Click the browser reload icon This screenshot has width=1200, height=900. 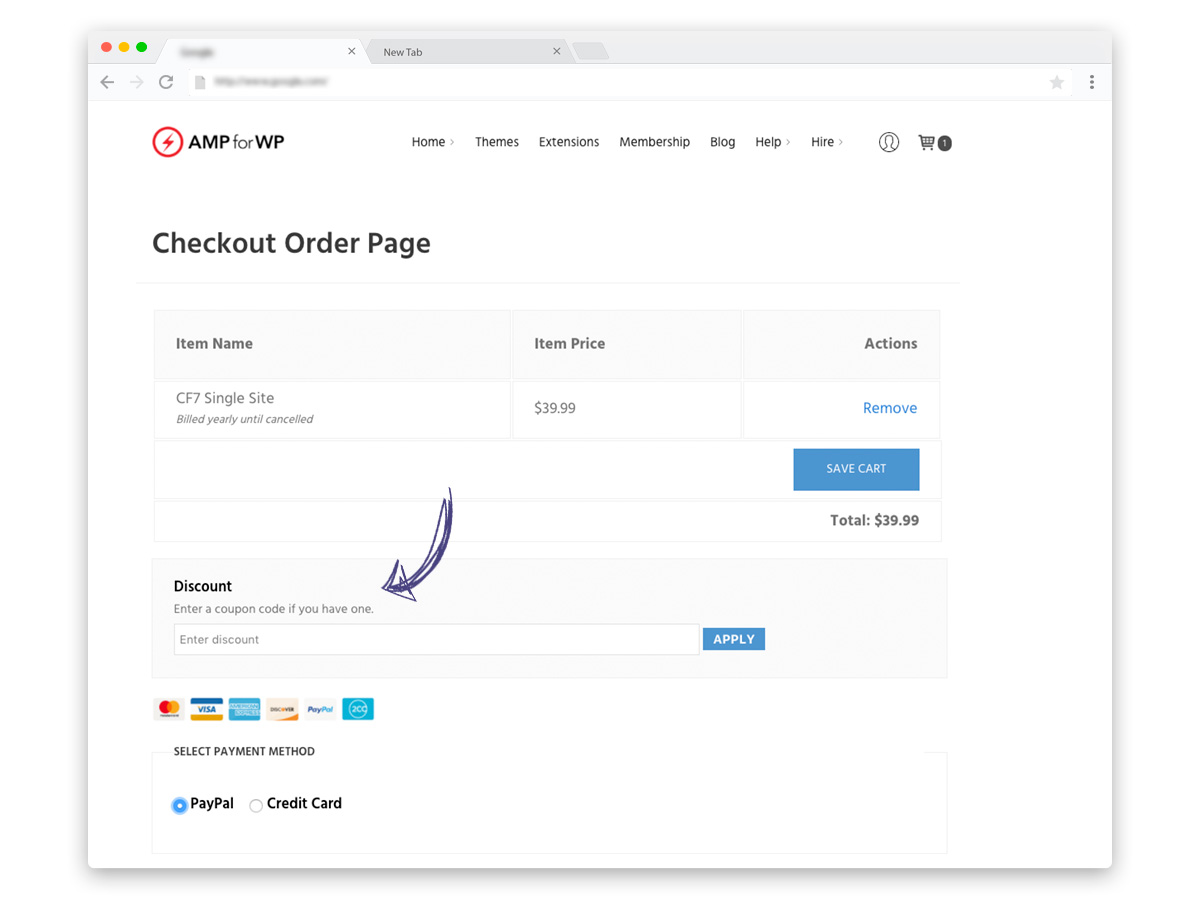[166, 82]
